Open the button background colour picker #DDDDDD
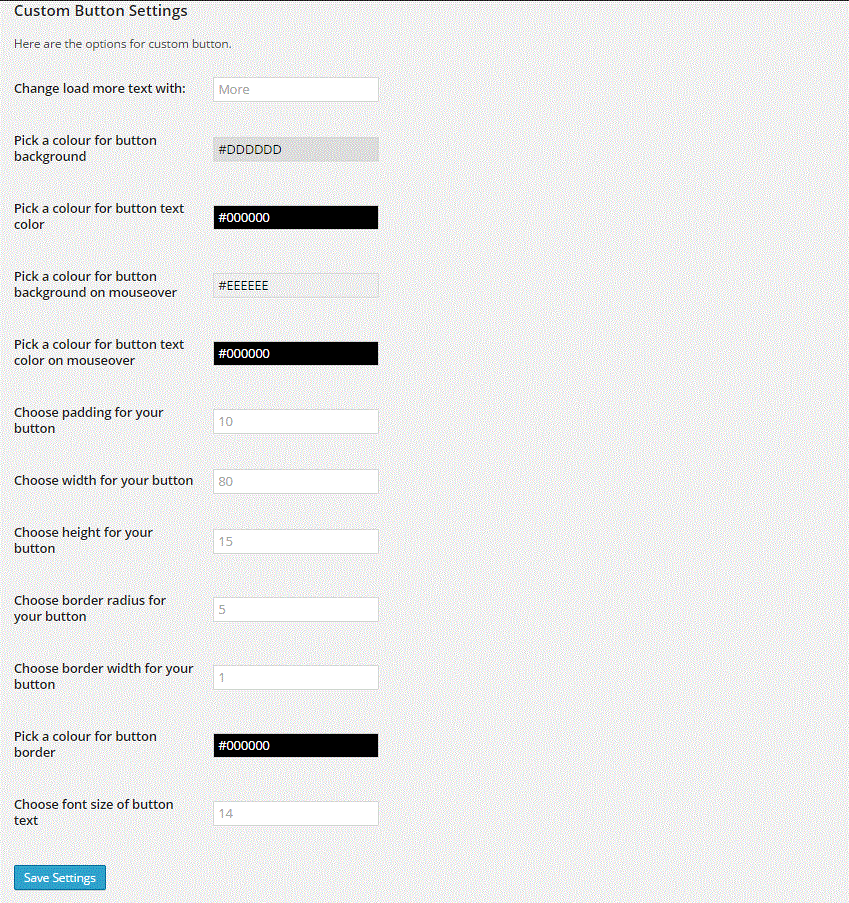The height and width of the screenshot is (903, 849). [295, 149]
